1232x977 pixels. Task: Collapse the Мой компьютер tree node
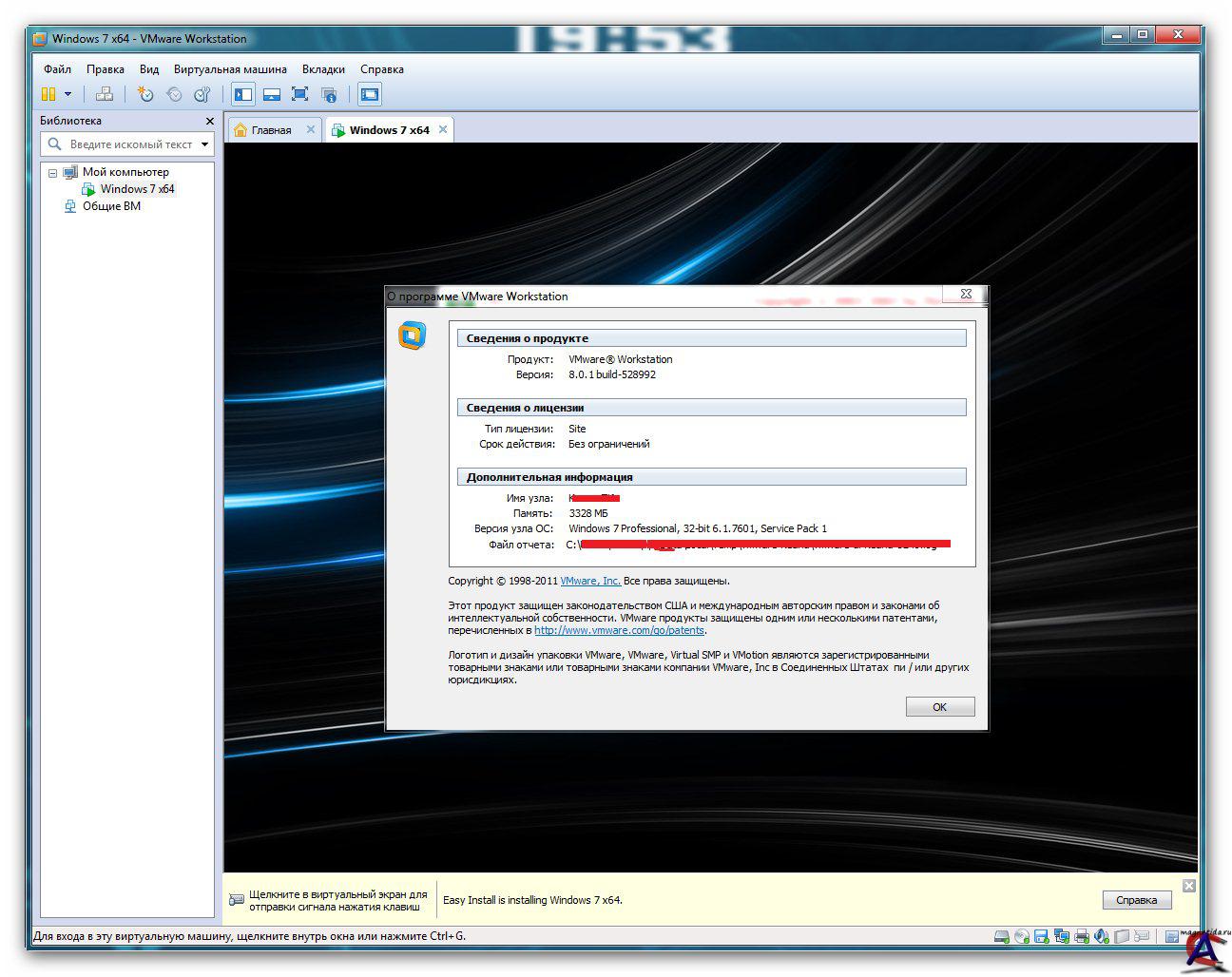point(53,173)
